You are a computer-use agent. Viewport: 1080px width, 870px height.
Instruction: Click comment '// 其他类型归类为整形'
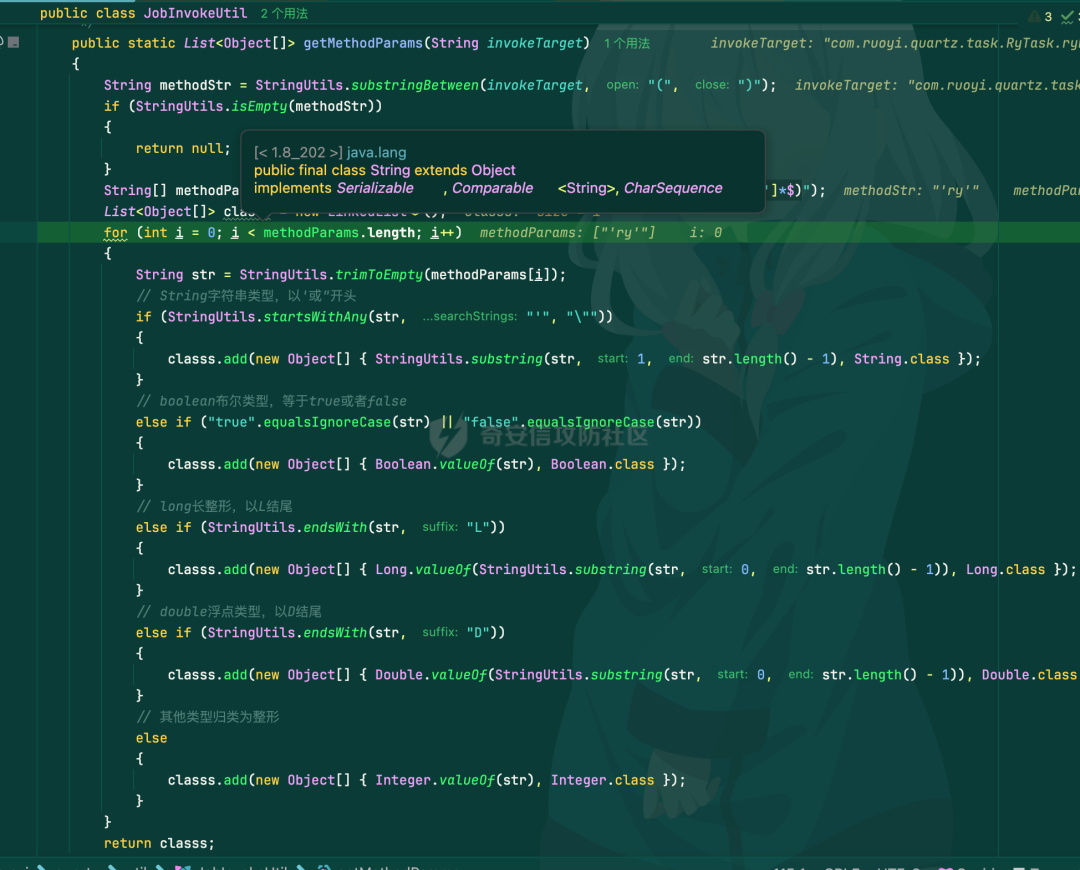coord(207,717)
